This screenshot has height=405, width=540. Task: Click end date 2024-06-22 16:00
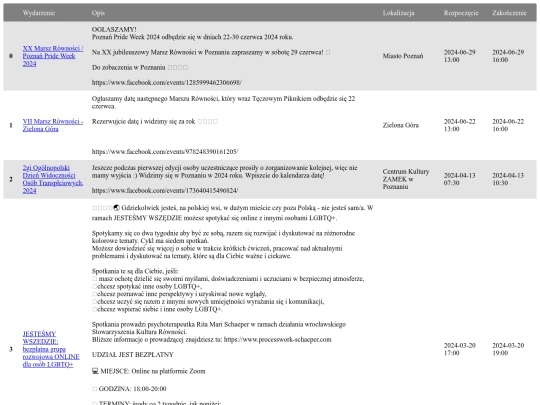click(508, 125)
